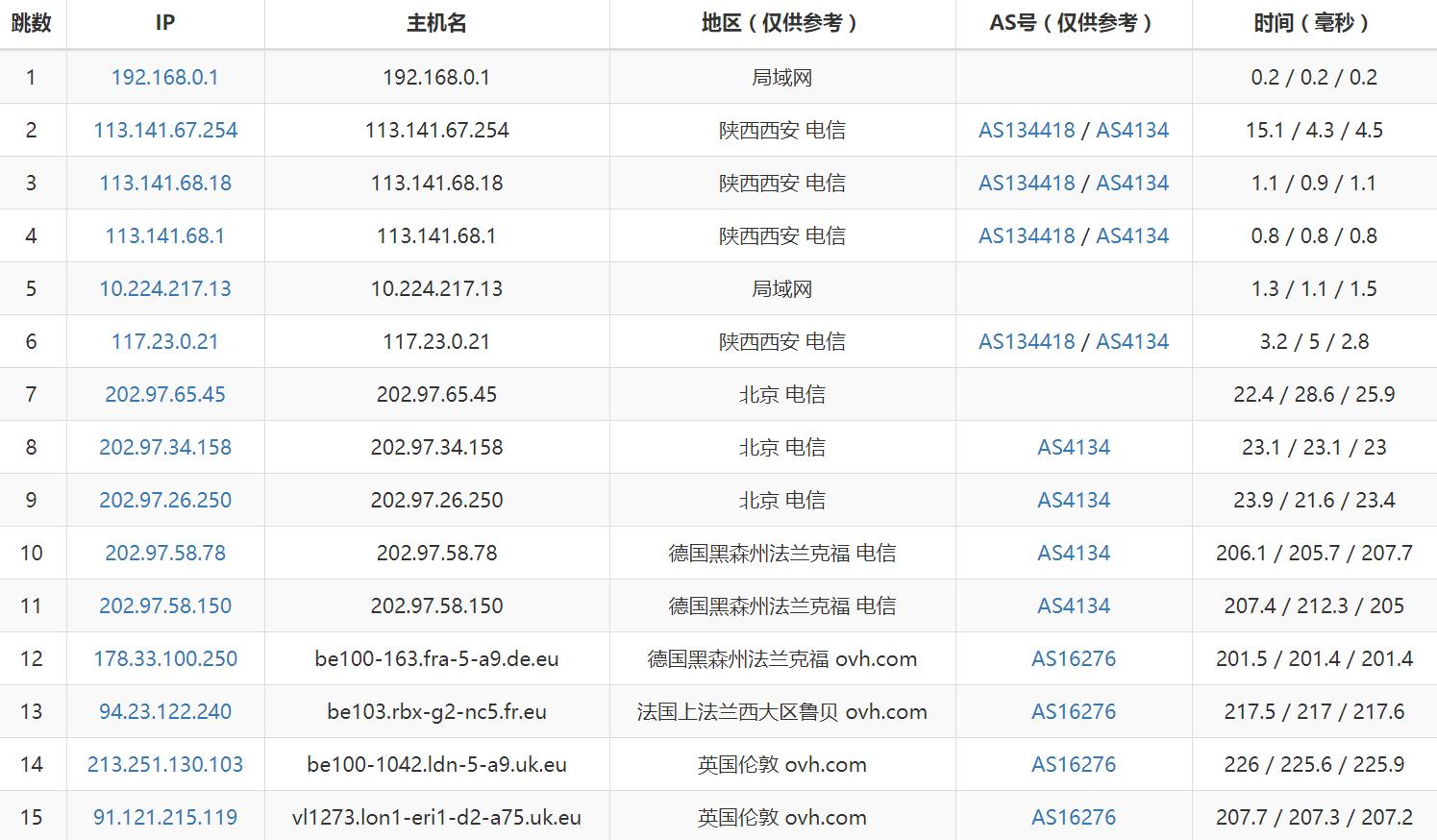Click the 主机名 column header
Image resolution: width=1437 pixels, height=840 pixels.
point(436,23)
